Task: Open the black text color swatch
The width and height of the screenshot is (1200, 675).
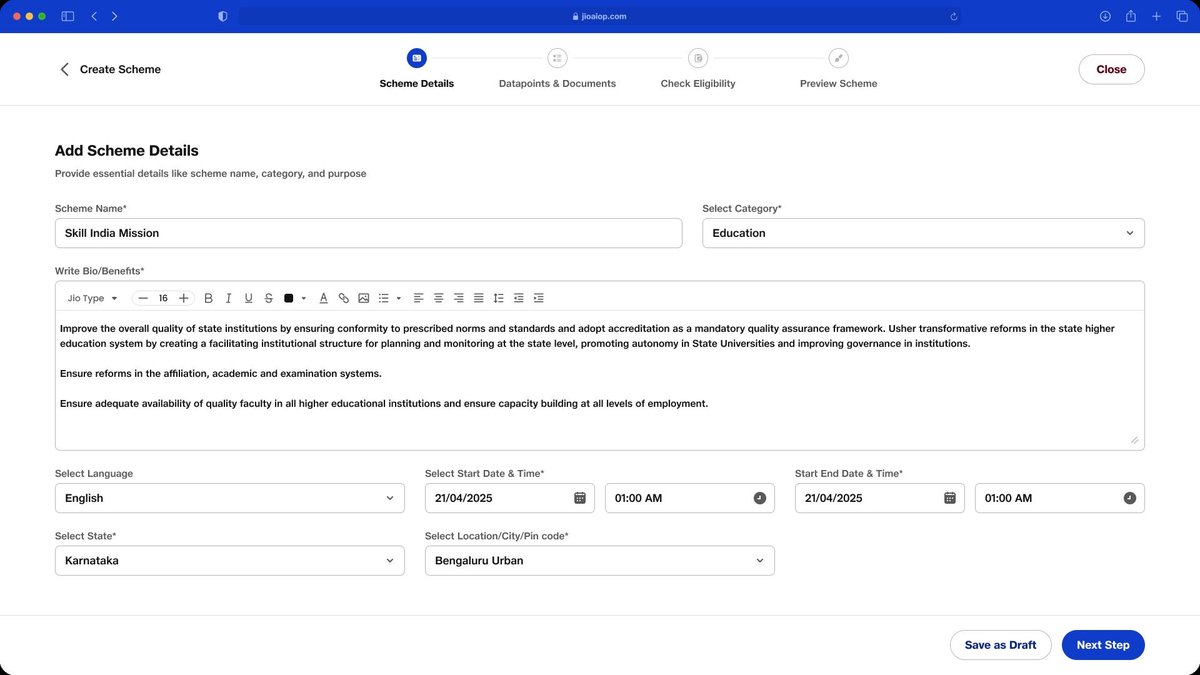Action: 289,298
